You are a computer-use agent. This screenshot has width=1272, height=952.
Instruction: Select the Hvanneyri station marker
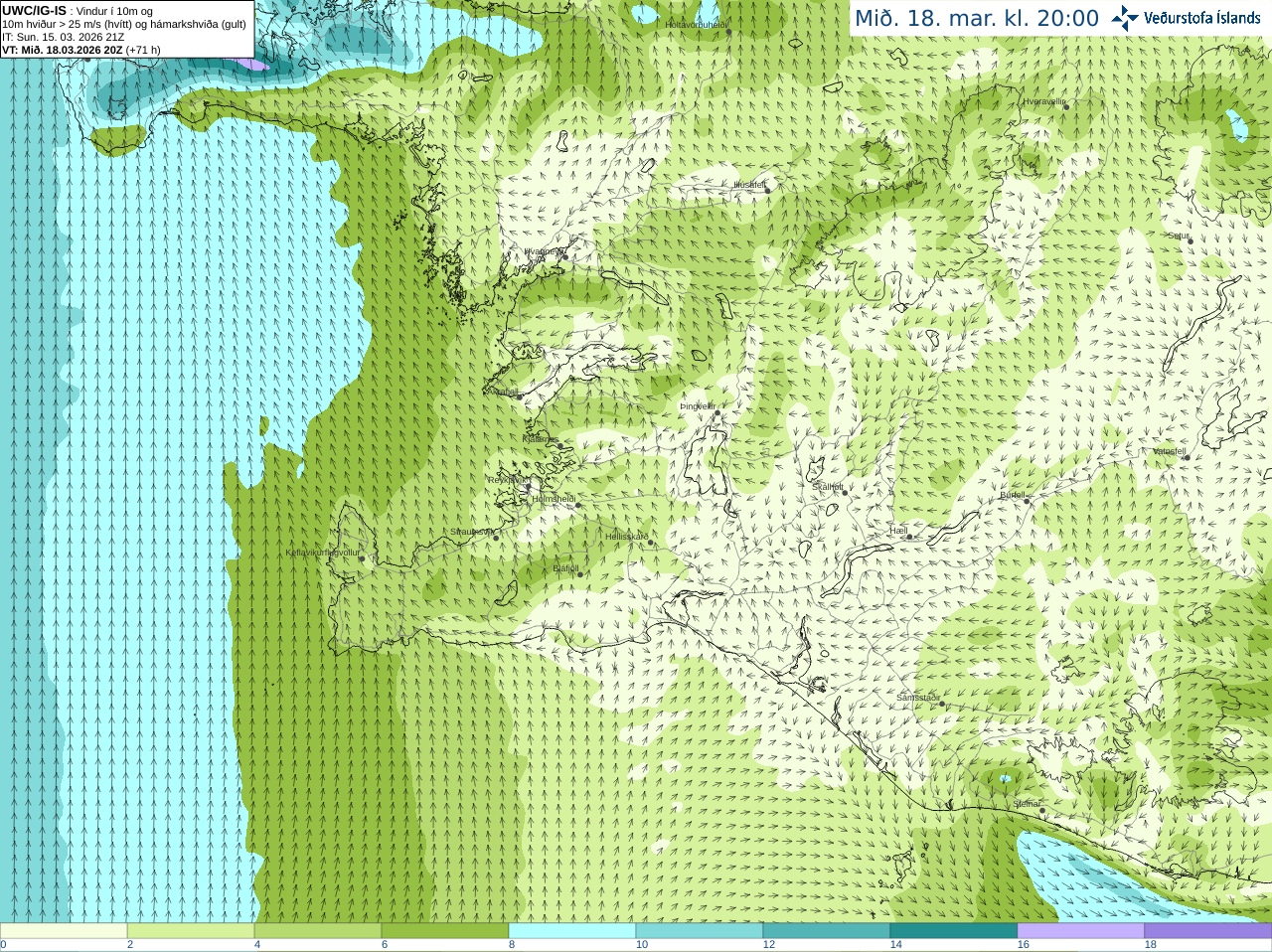point(563,256)
